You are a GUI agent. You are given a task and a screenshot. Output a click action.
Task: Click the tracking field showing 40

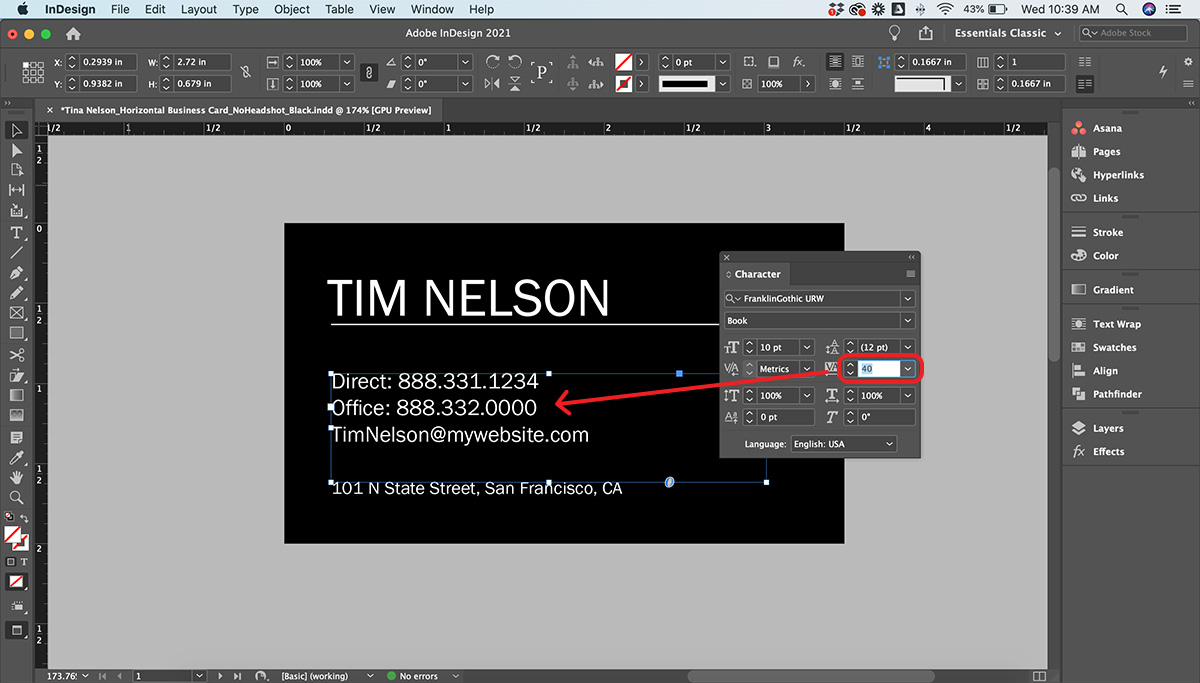click(x=878, y=368)
